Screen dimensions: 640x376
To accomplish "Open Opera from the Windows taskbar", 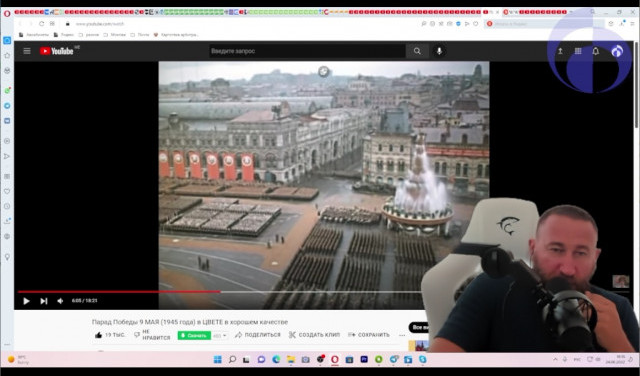I will click(x=335, y=359).
